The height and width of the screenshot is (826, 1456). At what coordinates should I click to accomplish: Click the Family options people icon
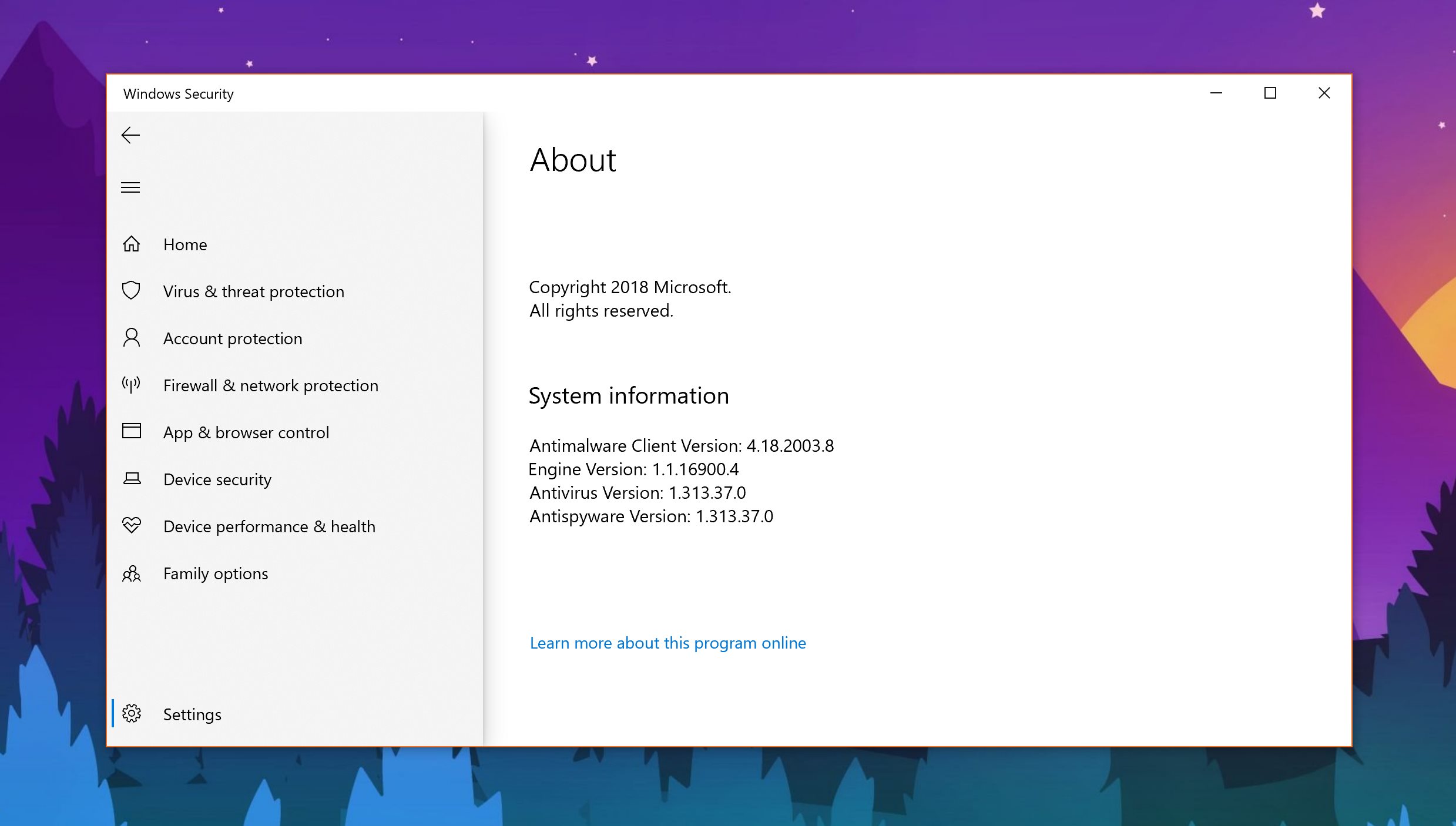[132, 573]
